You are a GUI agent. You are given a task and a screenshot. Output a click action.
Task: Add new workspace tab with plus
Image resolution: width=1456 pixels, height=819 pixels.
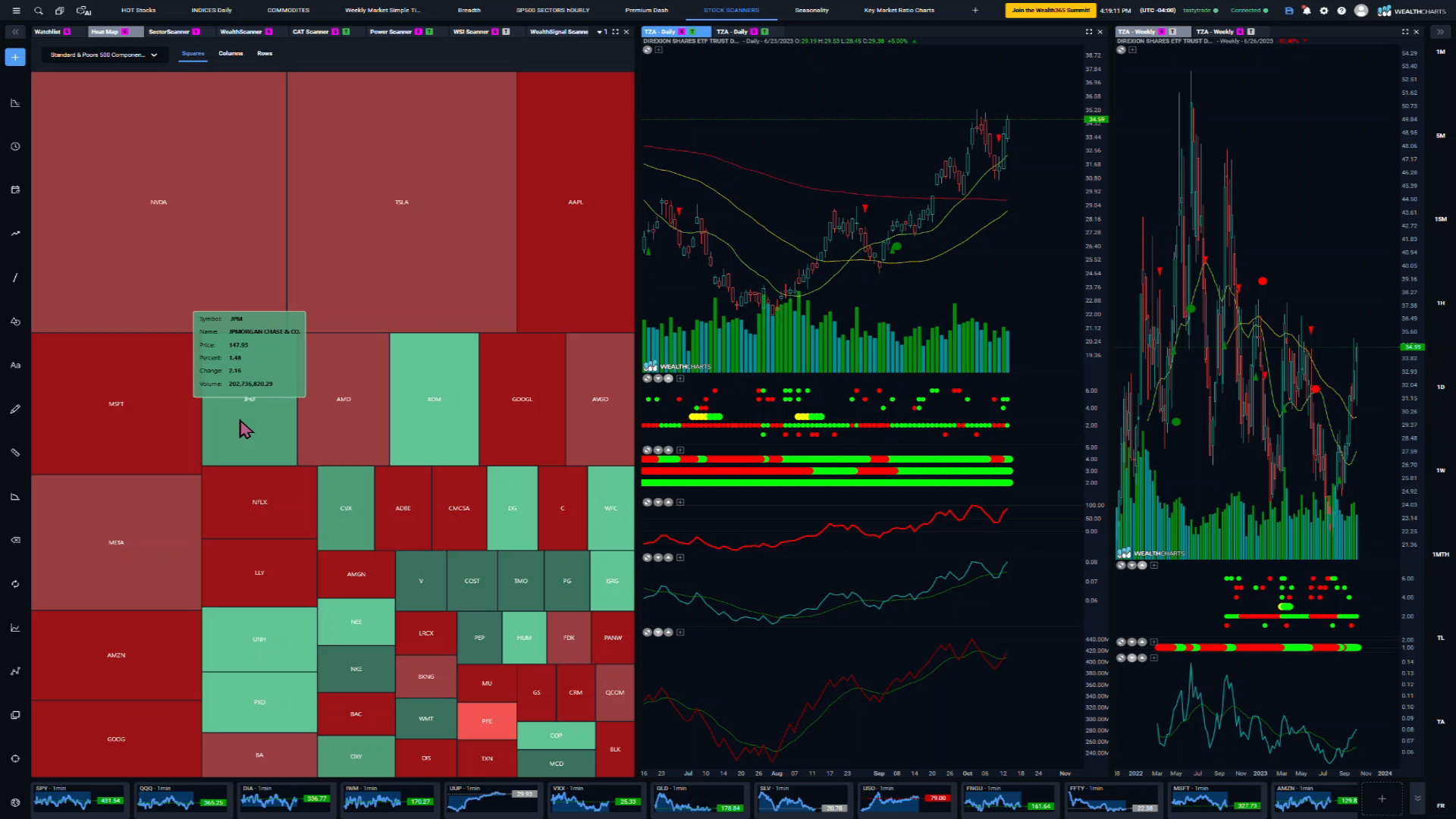975,11
